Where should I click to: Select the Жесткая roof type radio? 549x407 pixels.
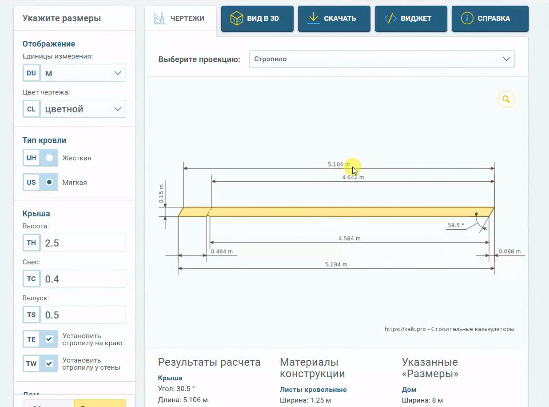(x=49, y=158)
